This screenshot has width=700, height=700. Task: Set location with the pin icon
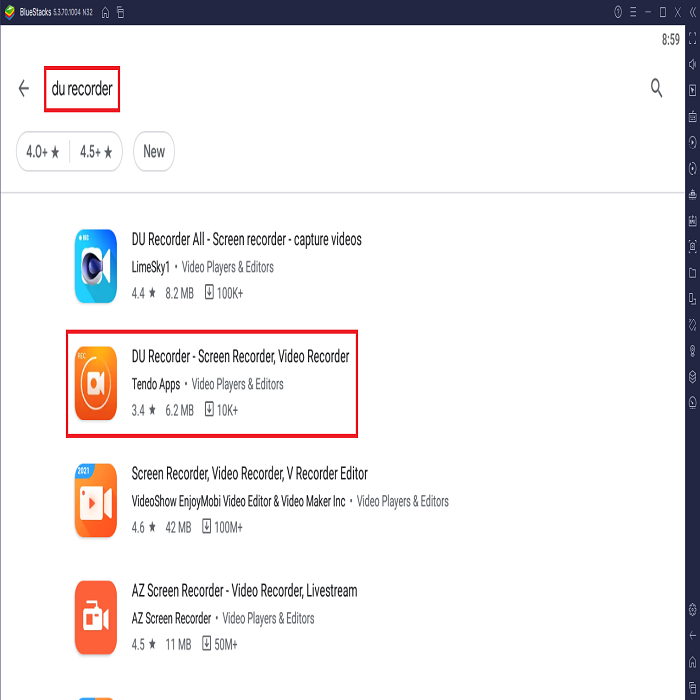coord(692,351)
